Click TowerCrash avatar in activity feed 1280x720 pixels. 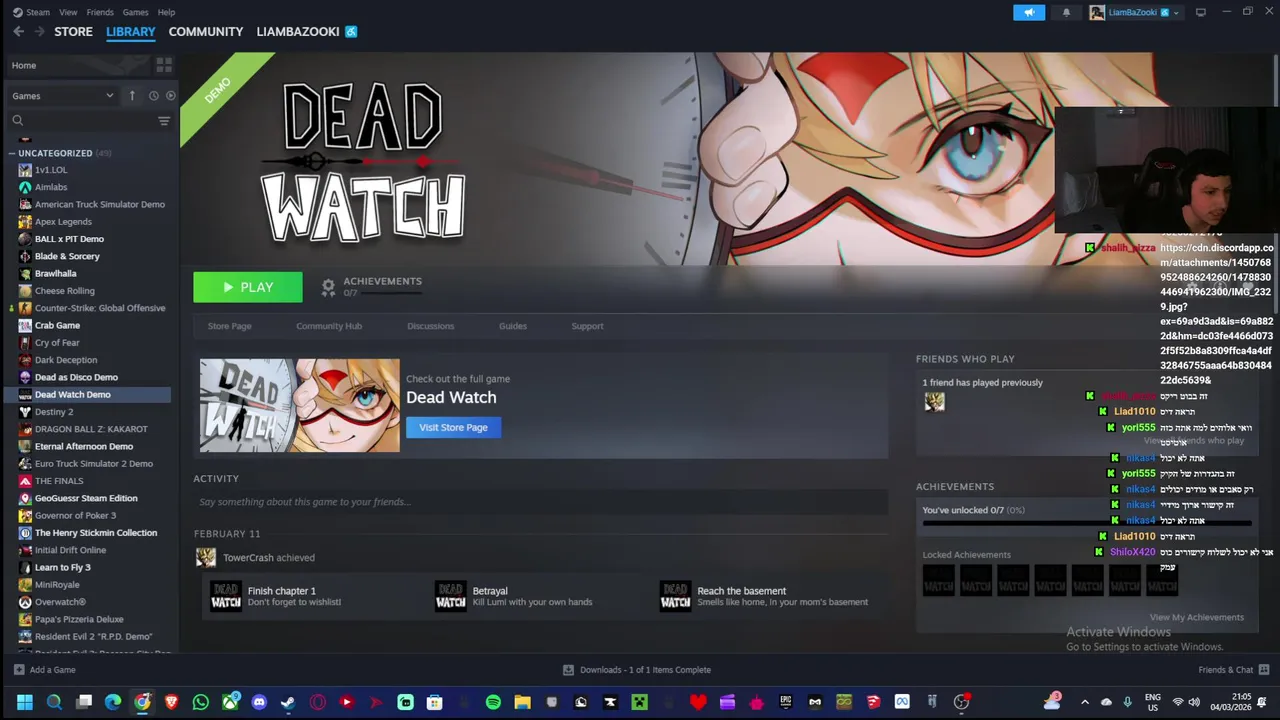[205, 557]
